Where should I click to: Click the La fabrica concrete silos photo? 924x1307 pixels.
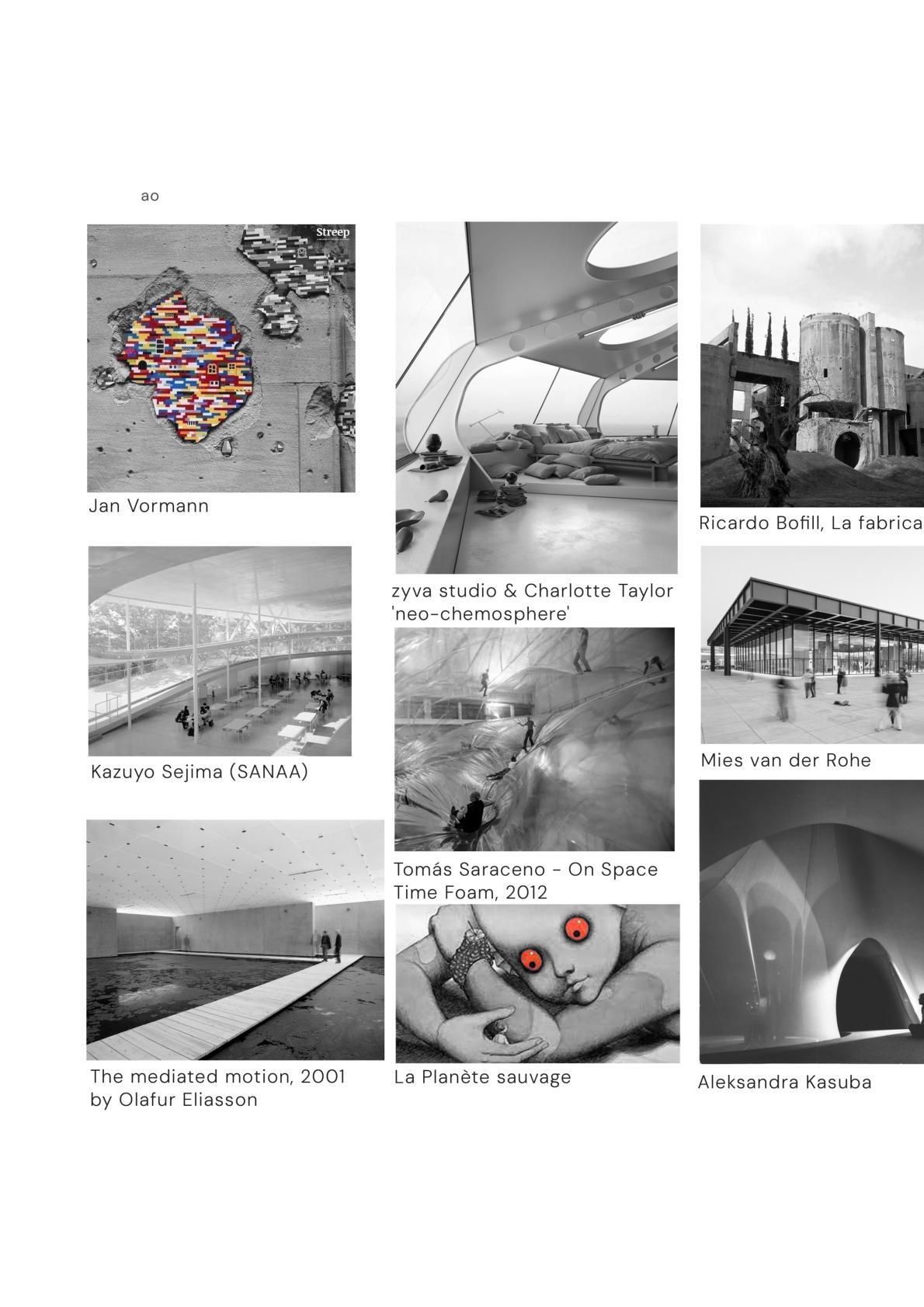tap(812, 366)
